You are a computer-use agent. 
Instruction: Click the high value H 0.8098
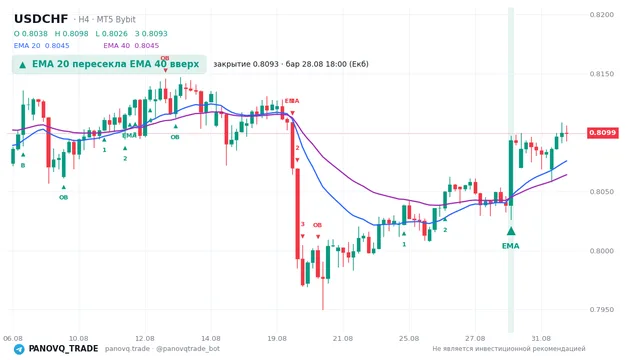(x=71, y=33)
